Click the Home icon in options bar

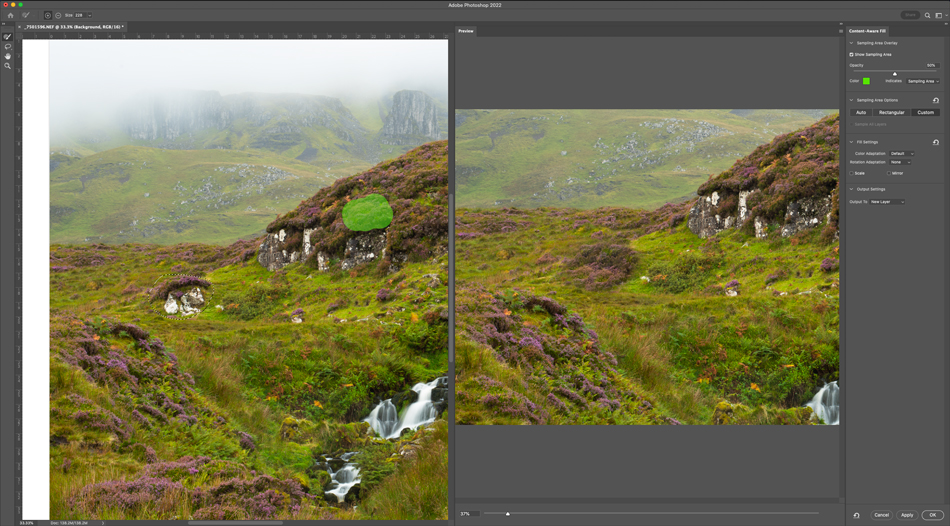pyautogui.click(x=11, y=15)
